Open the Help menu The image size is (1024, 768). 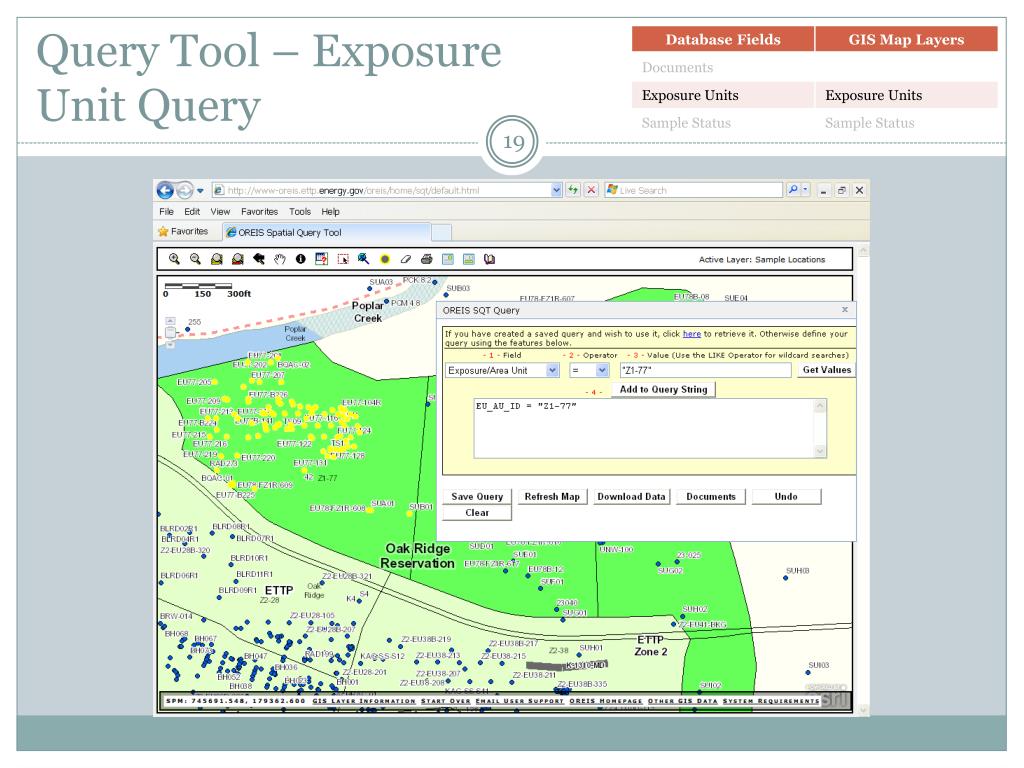330,212
